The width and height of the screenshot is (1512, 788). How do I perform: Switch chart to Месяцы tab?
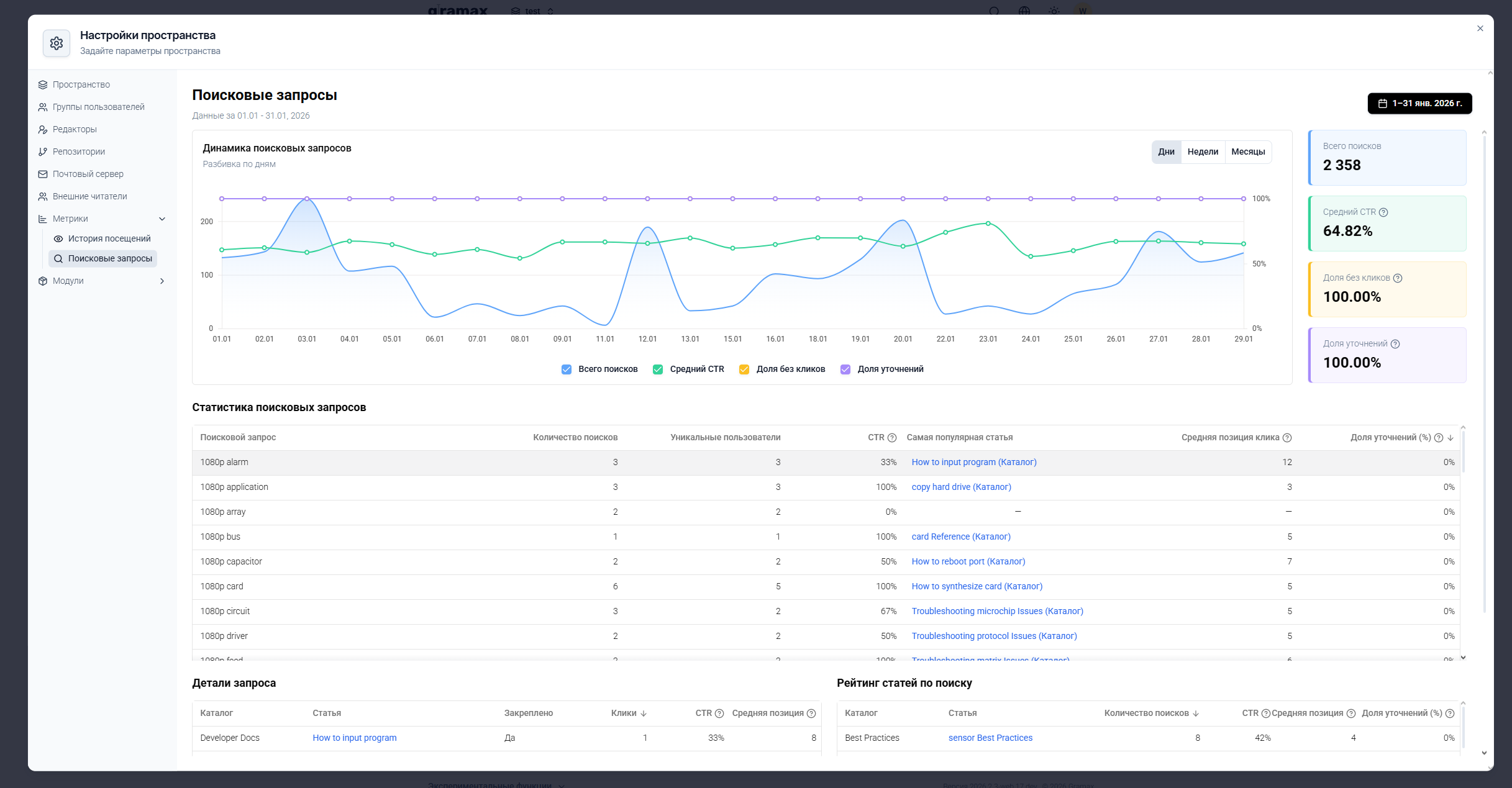pos(1248,152)
